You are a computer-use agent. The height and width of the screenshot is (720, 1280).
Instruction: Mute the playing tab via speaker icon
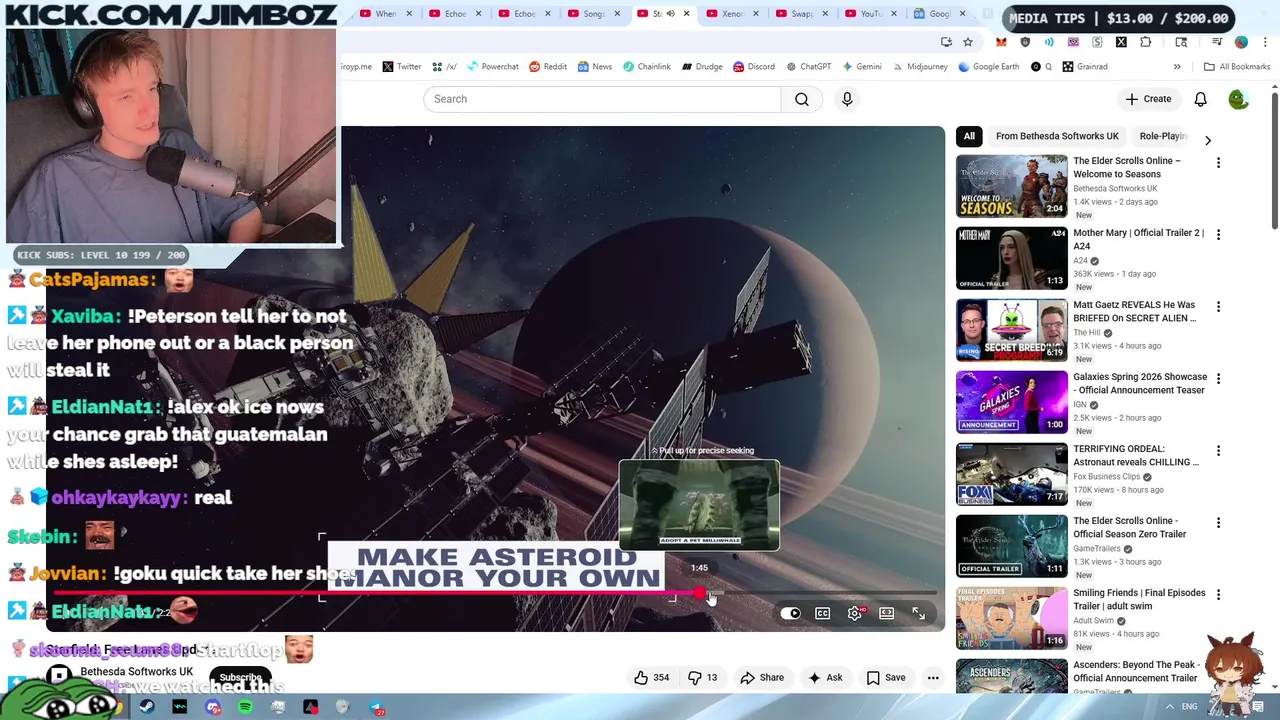[x=670, y=14]
